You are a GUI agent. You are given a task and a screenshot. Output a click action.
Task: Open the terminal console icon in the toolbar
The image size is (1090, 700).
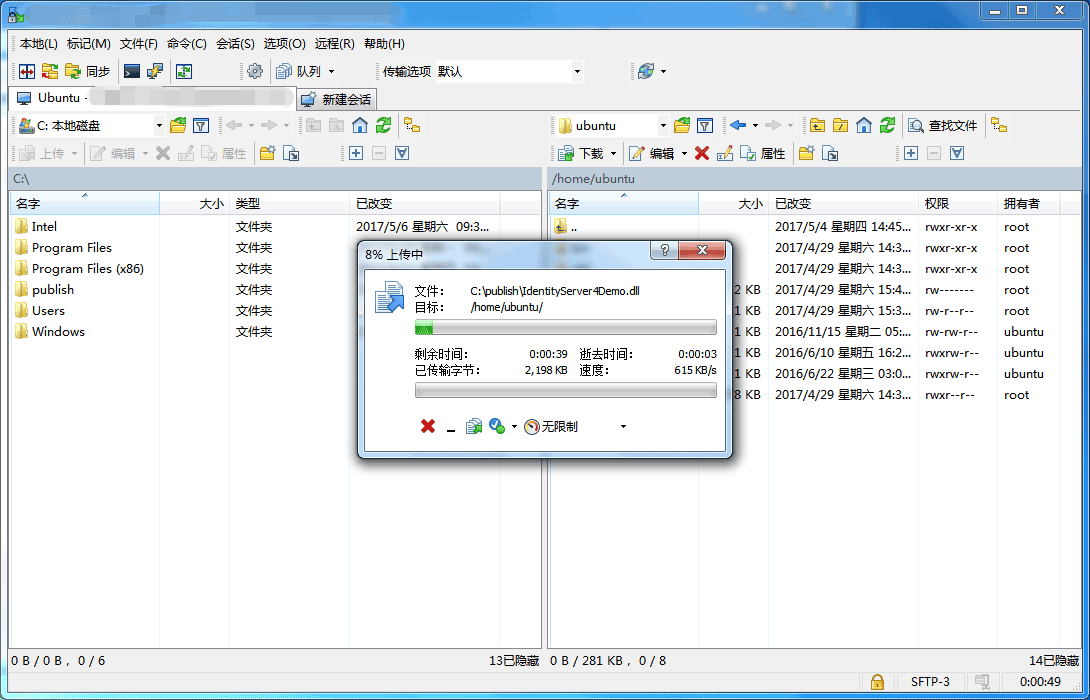(x=131, y=71)
